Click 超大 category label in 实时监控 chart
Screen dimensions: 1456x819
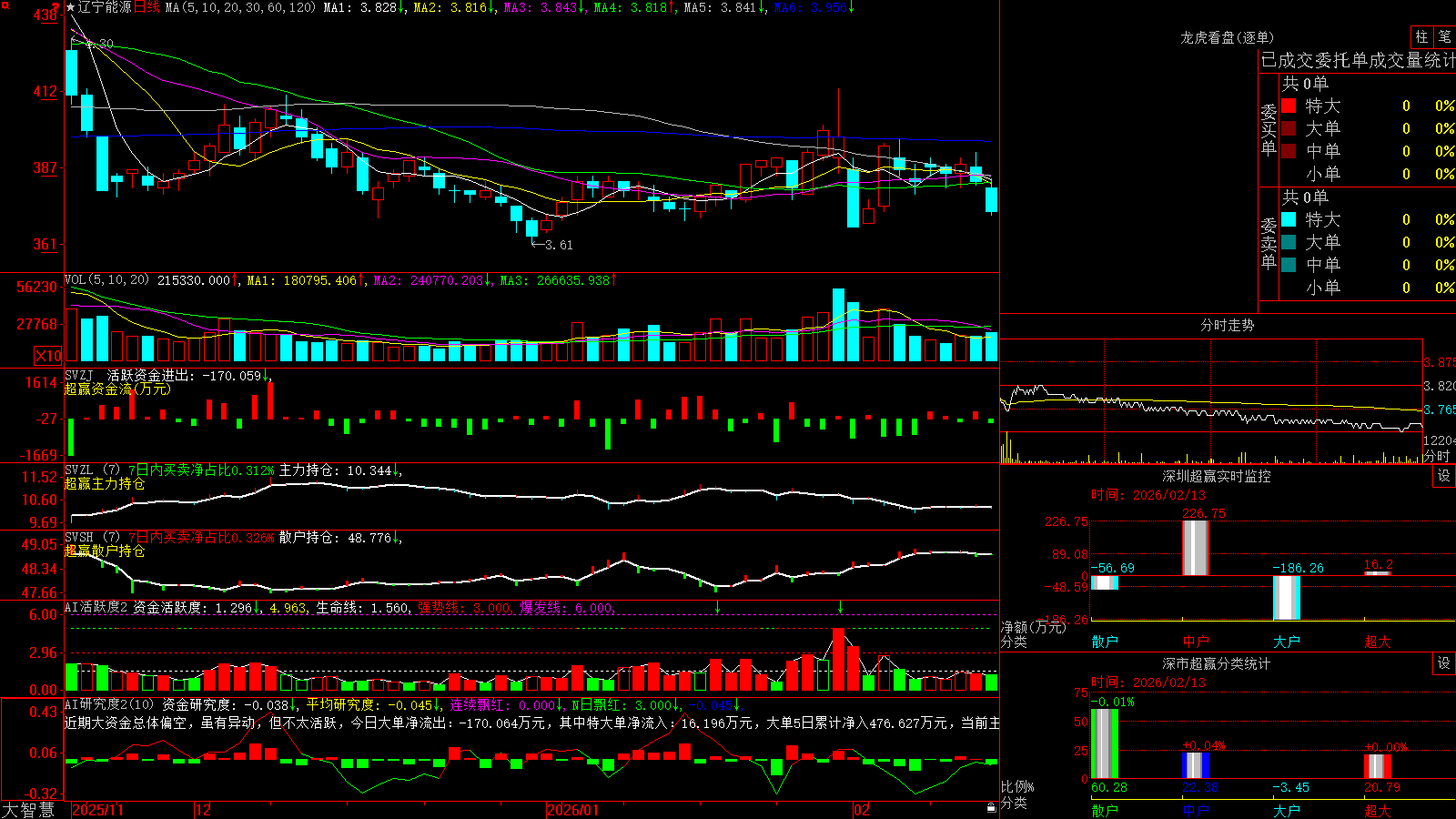1377,642
